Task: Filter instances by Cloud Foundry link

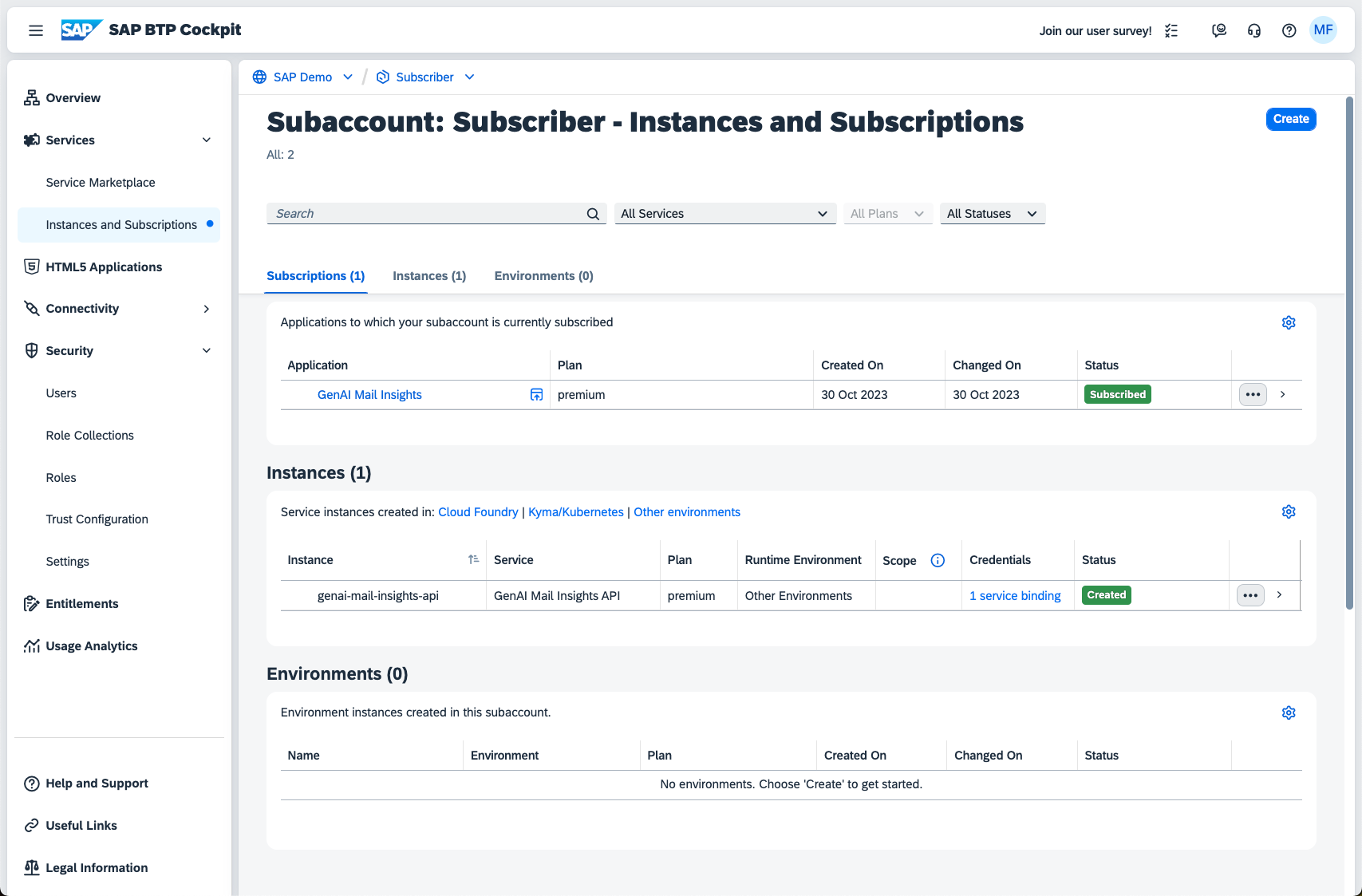Action: point(478,512)
